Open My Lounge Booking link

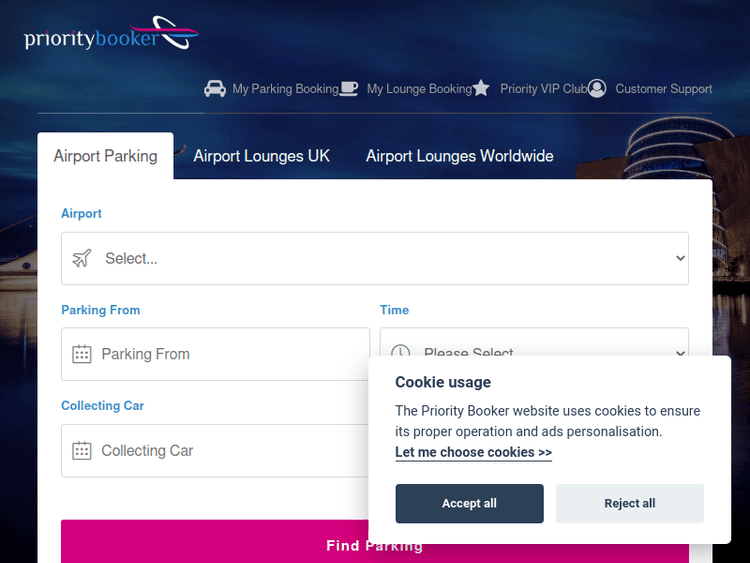tap(419, 89)
